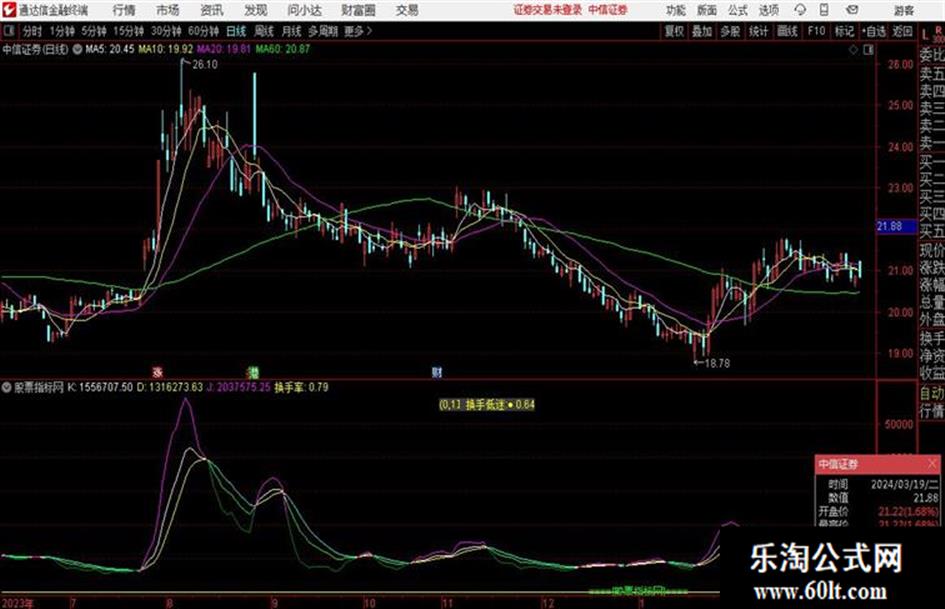945x609 pixels.
Task: Click the +自选 add to watchlist button
Action: tap(873, 31)
